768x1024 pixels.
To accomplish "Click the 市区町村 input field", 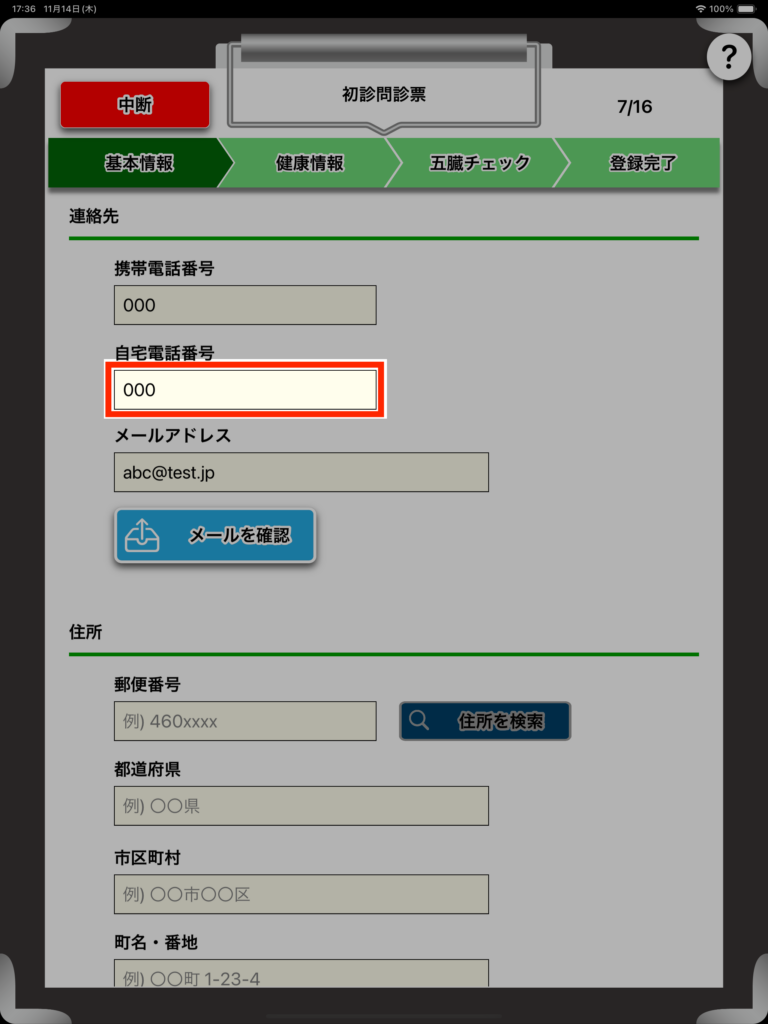I will pyautogui.click(x=301, y=894).
